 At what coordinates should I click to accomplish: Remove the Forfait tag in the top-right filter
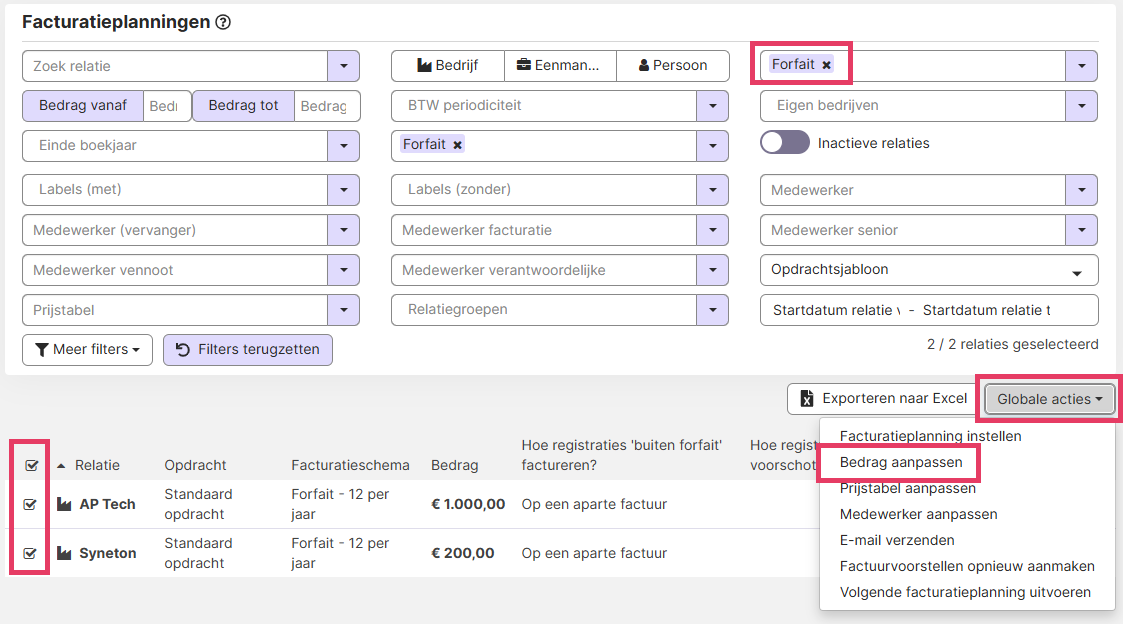pos(827,65)
